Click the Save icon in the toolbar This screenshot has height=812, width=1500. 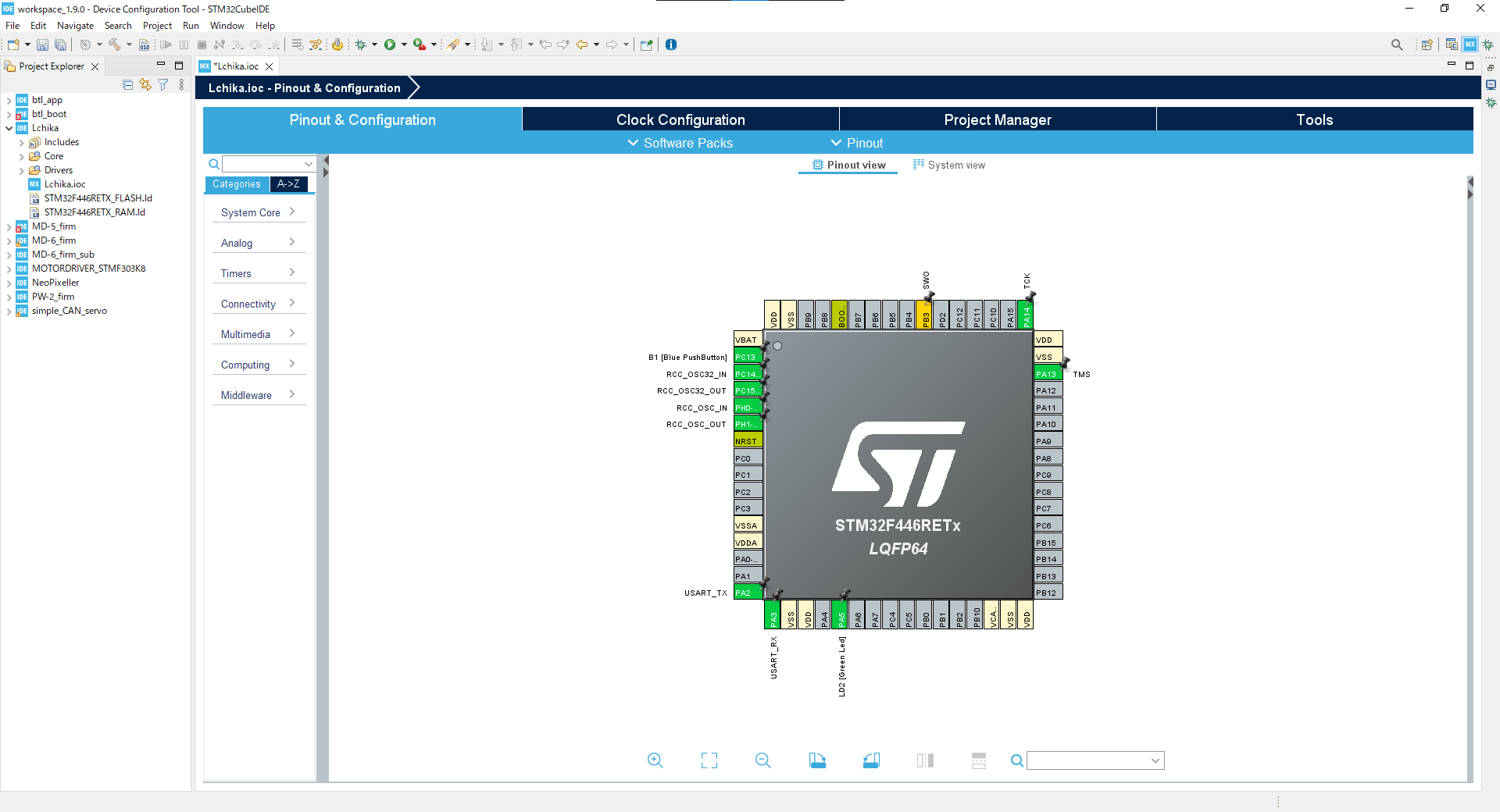tap(43, 45)
